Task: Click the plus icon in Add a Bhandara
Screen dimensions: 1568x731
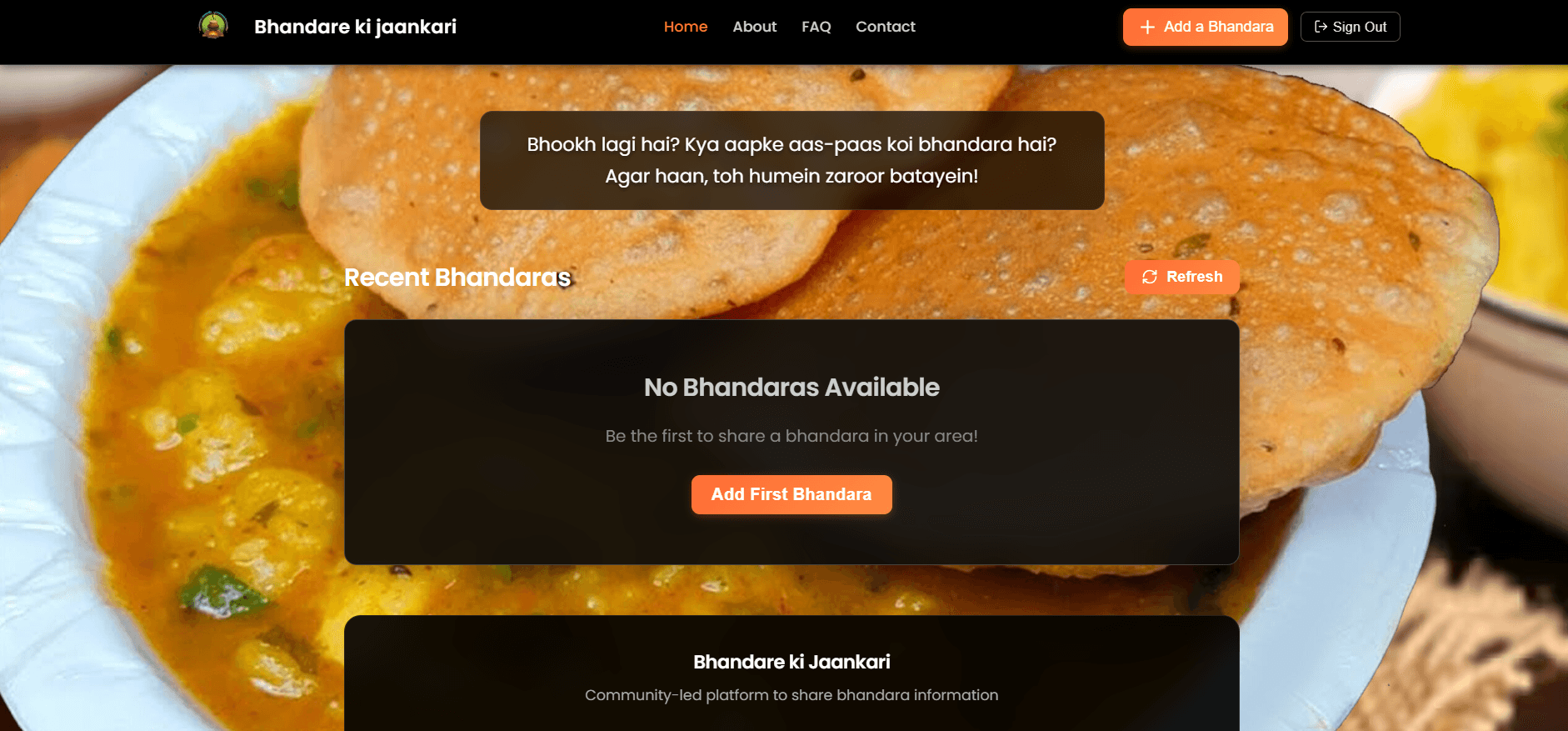Action: click(1147, 27)
